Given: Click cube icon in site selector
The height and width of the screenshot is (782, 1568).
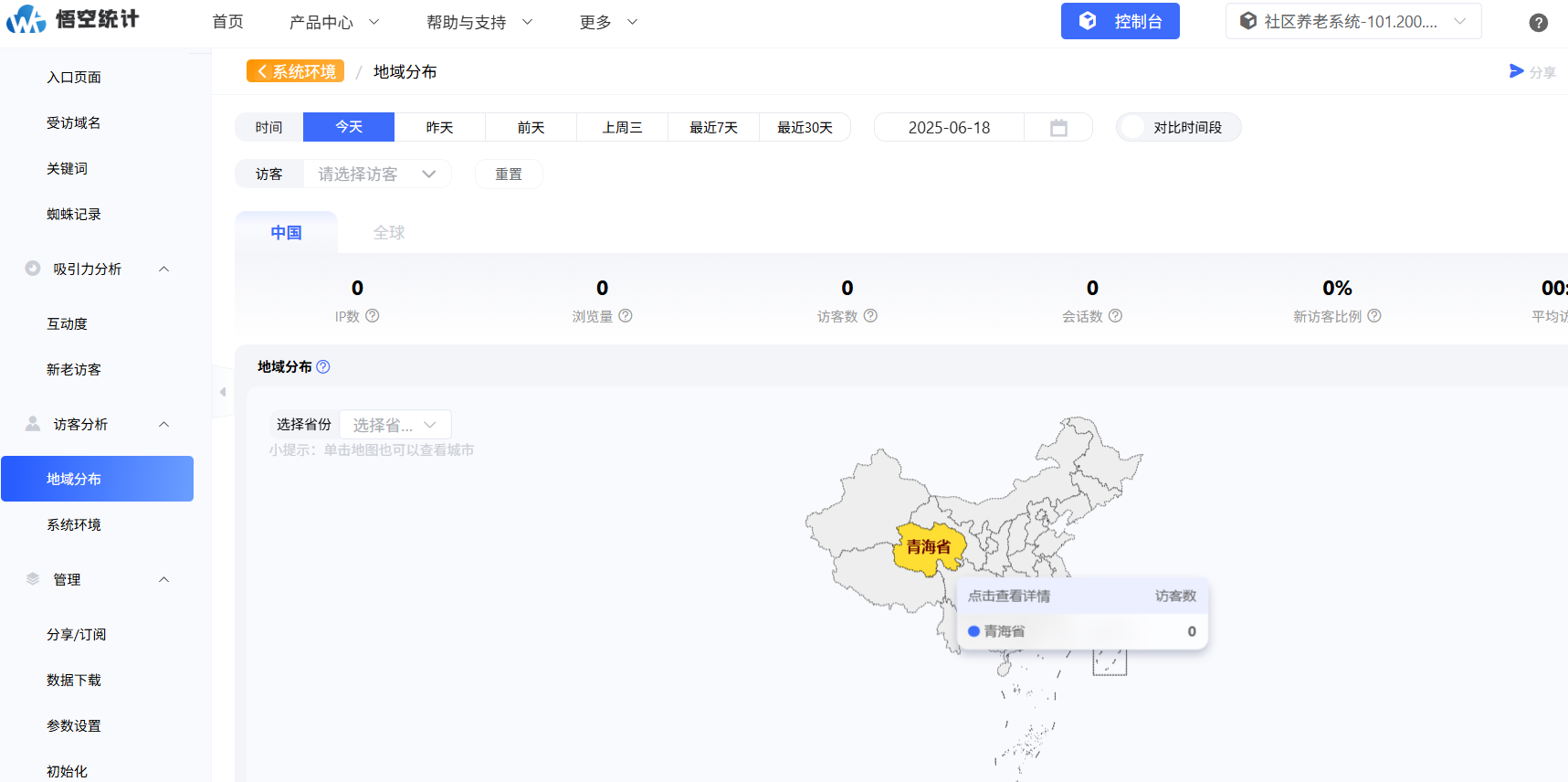Looking at the screenshot, I should click(1248, 21).
